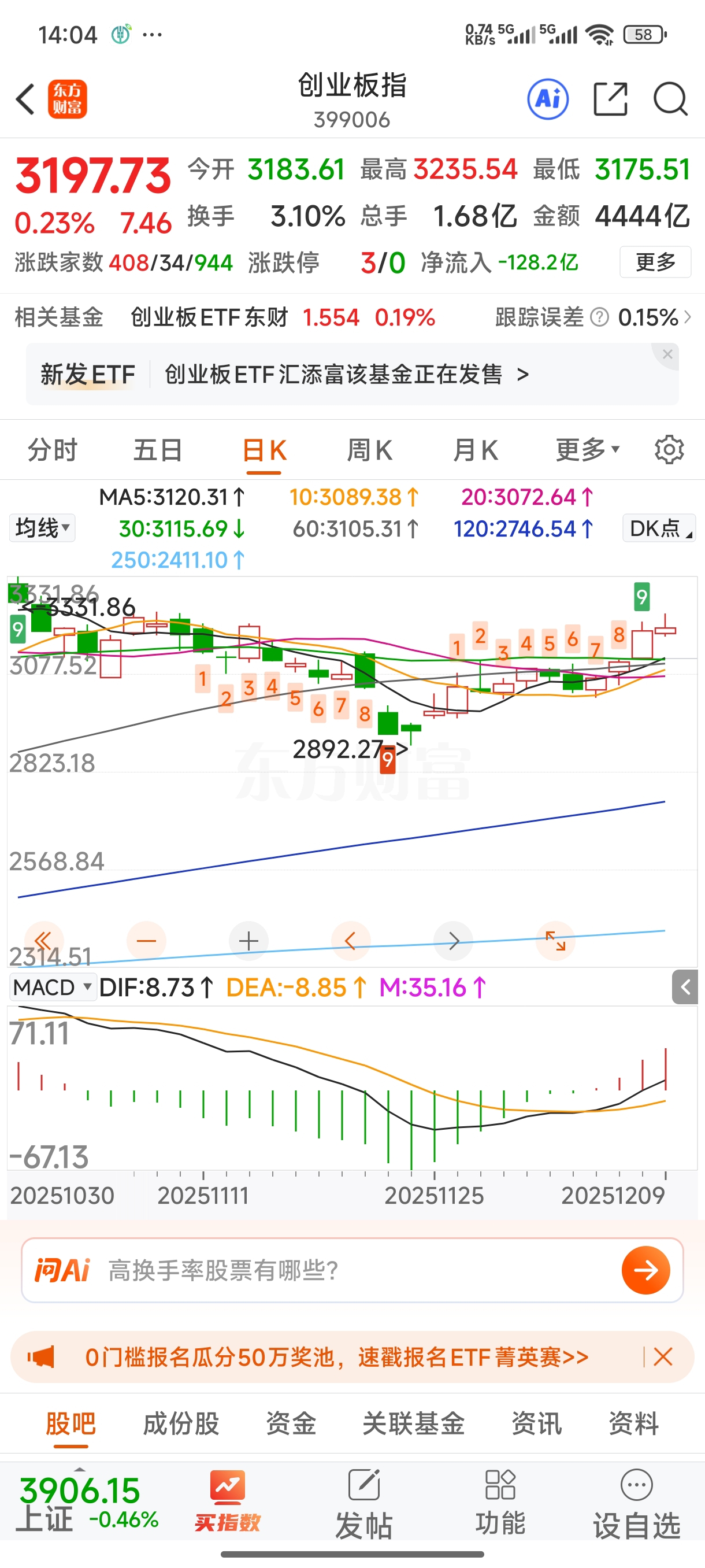Tap the tracking error help icon
This screenshot has width=705, height=1568.
[x=599, y=317]
